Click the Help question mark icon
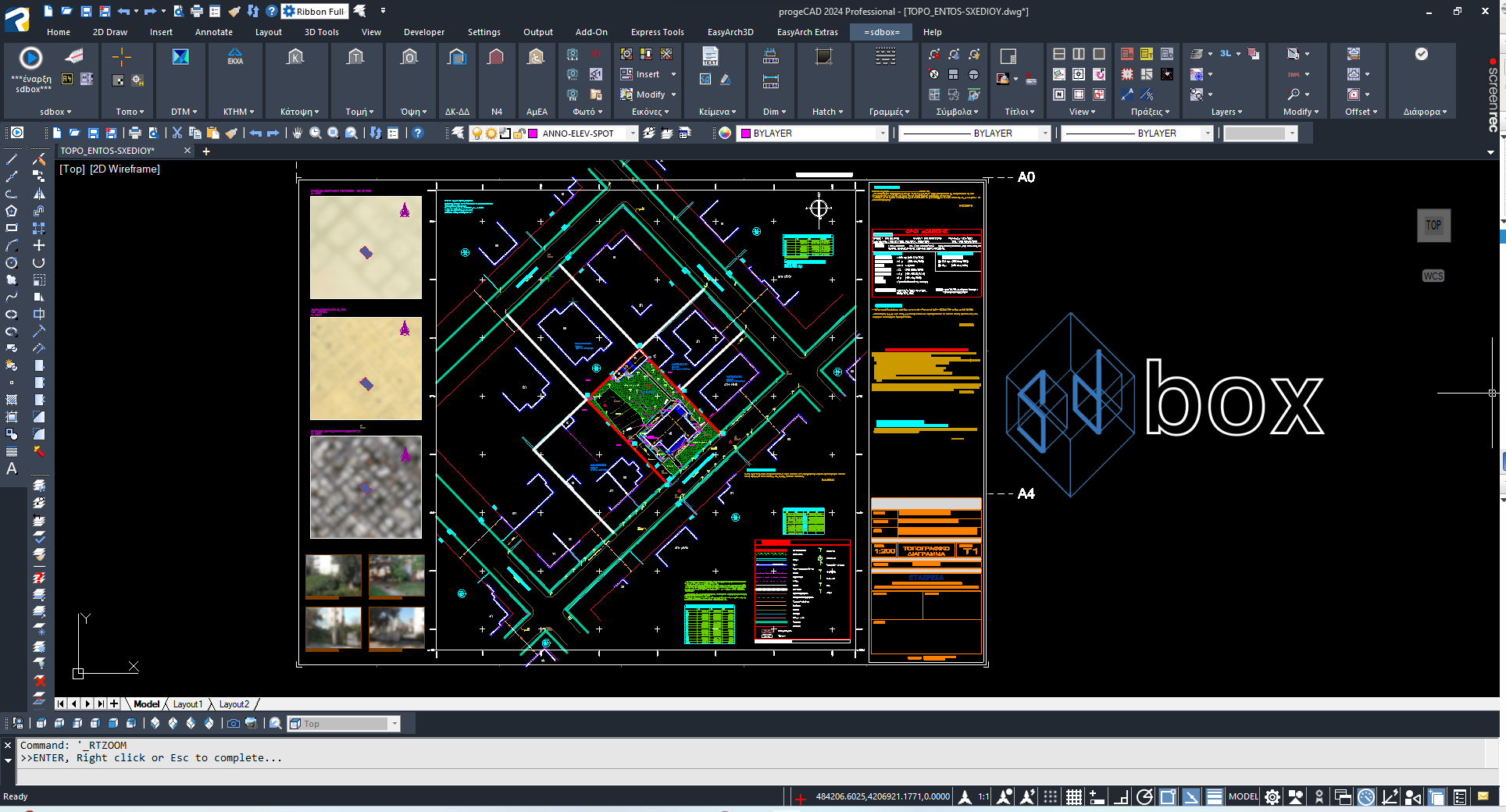Image resolution: width=1506 pixels, height=812 pixels. point(418,134)
